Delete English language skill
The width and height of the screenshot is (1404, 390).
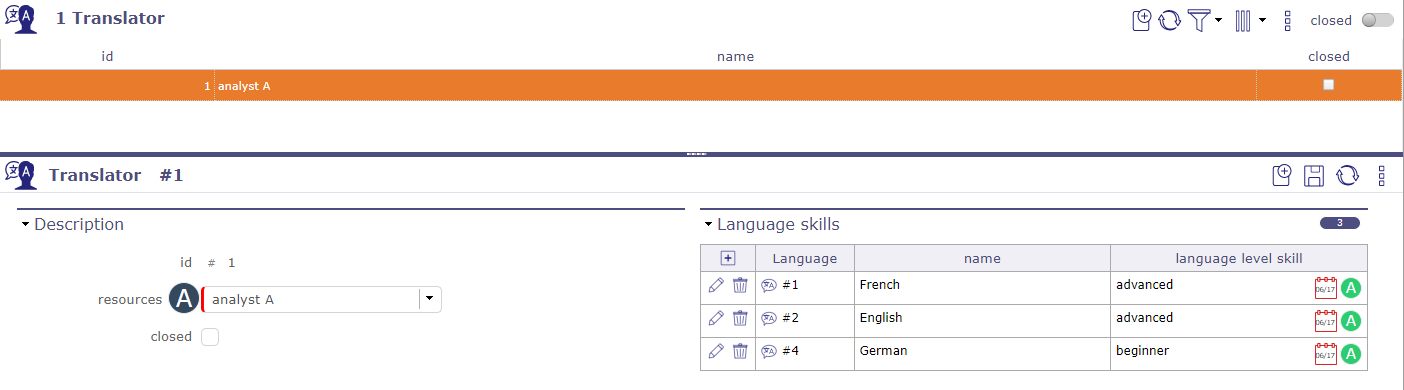pyautogui.click(x=740, y=318)
